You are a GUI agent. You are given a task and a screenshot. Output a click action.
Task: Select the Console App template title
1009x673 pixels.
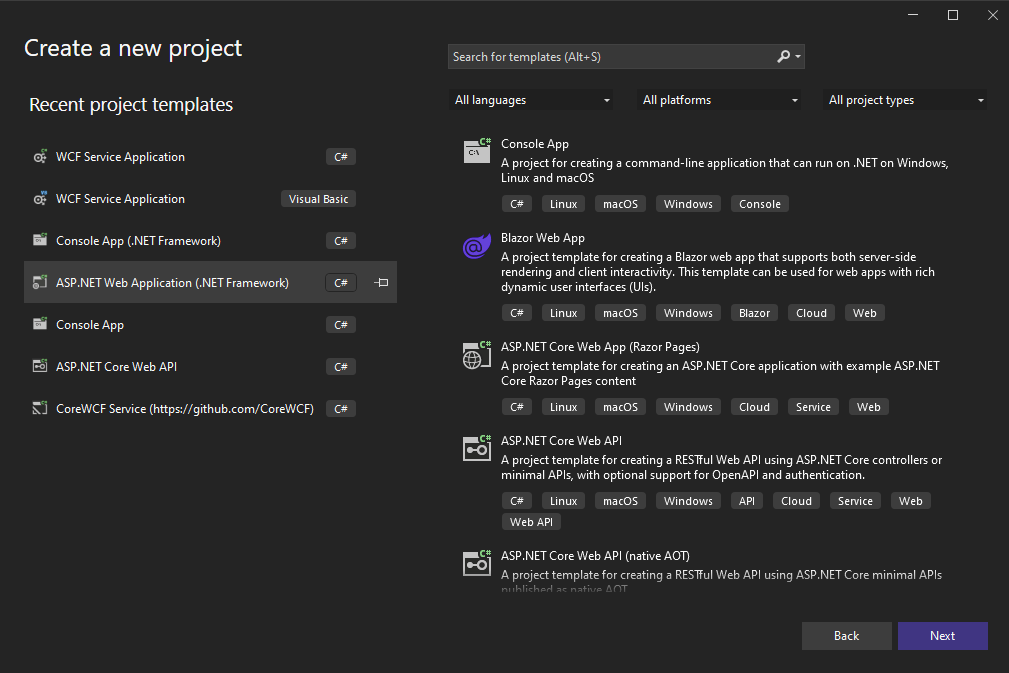click(535, 144)
